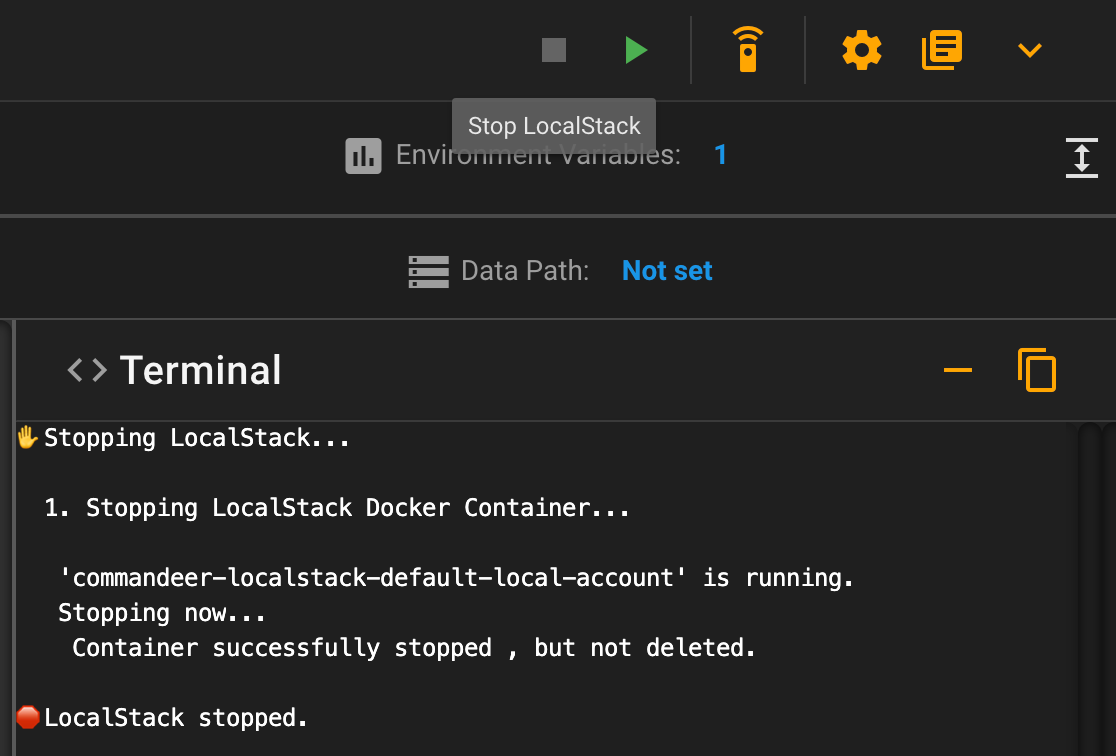Click the vertical expand/collapse arrows icon
This screenshot has height=756, width=1116.
coord(1081,157)
